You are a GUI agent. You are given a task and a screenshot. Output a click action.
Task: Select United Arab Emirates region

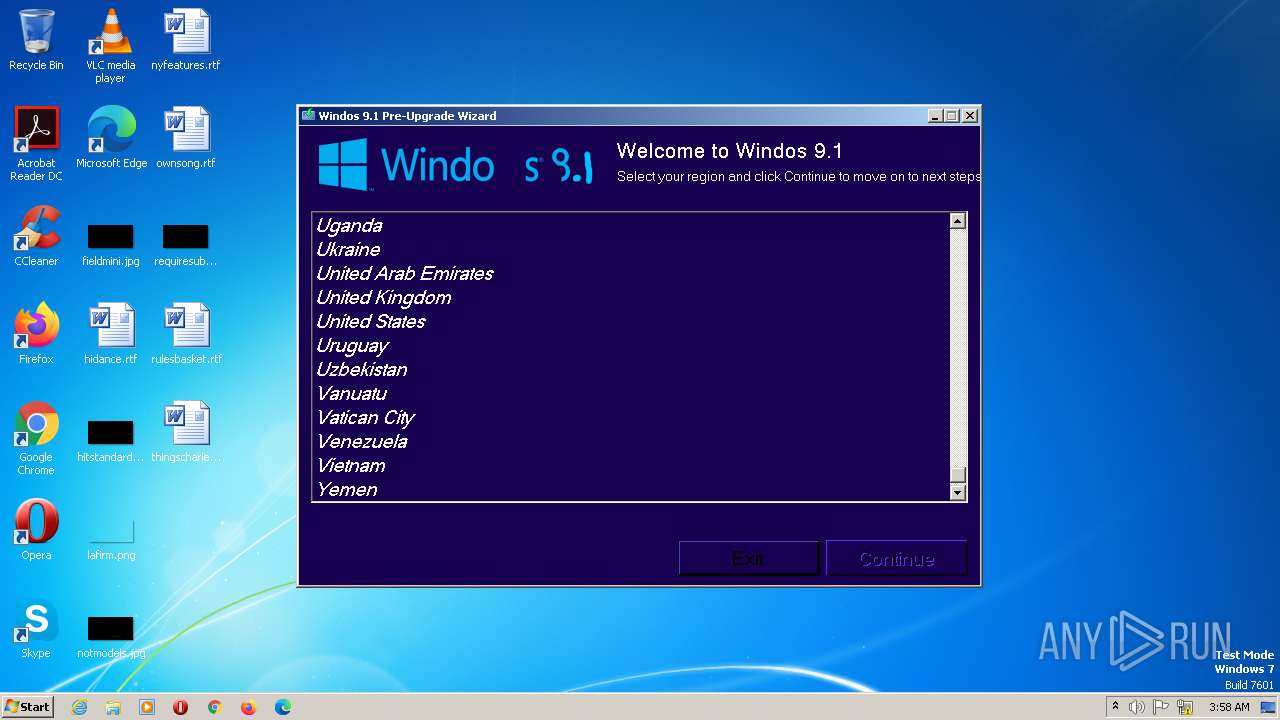630,274
